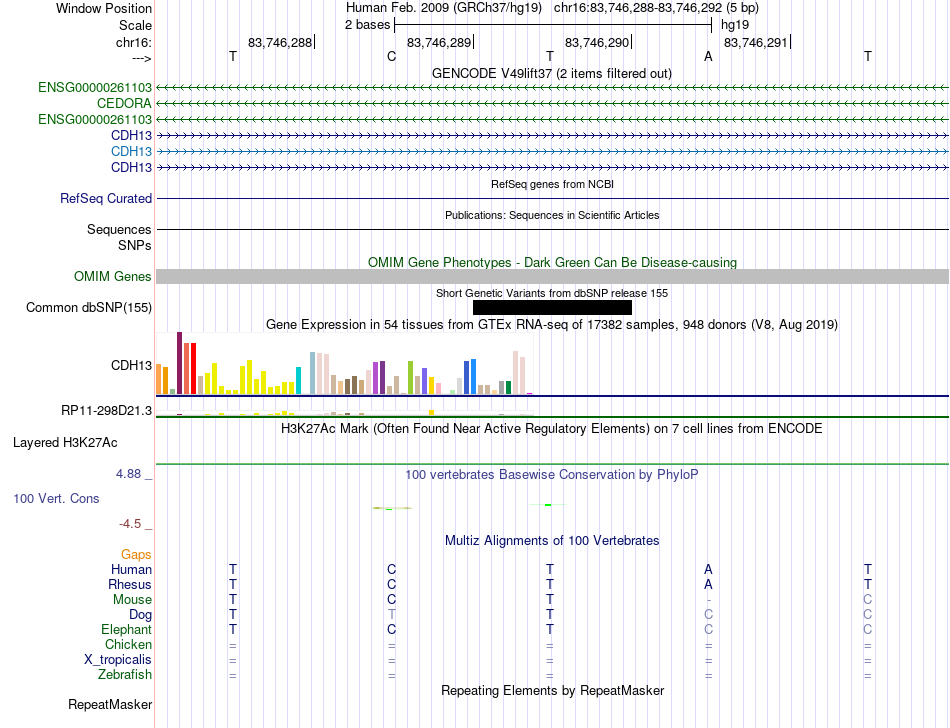
Task: Click the light-blue CDH13 transcript label
Action: [131, 151]
